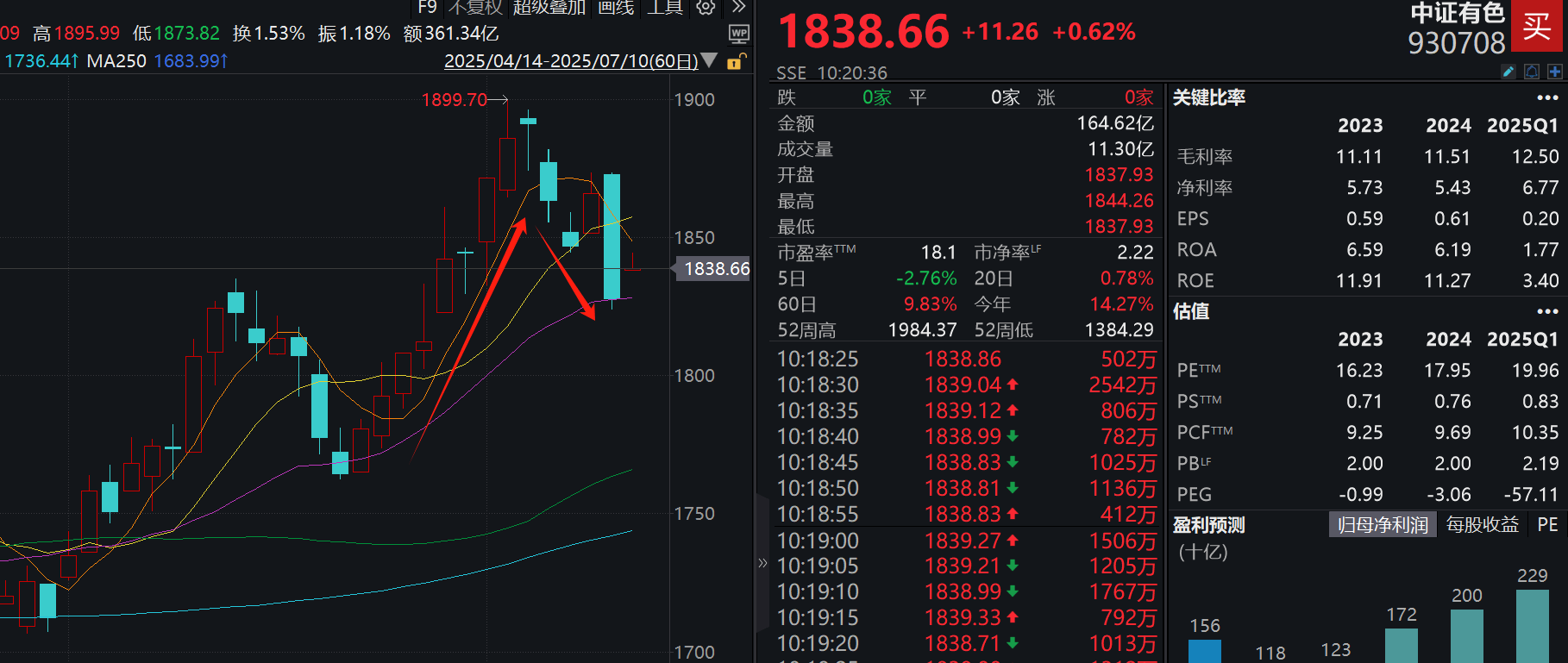This screenshot has width=1568, height=663.
Task: Click the MA250 indicator label
Action: coord(116,61)
